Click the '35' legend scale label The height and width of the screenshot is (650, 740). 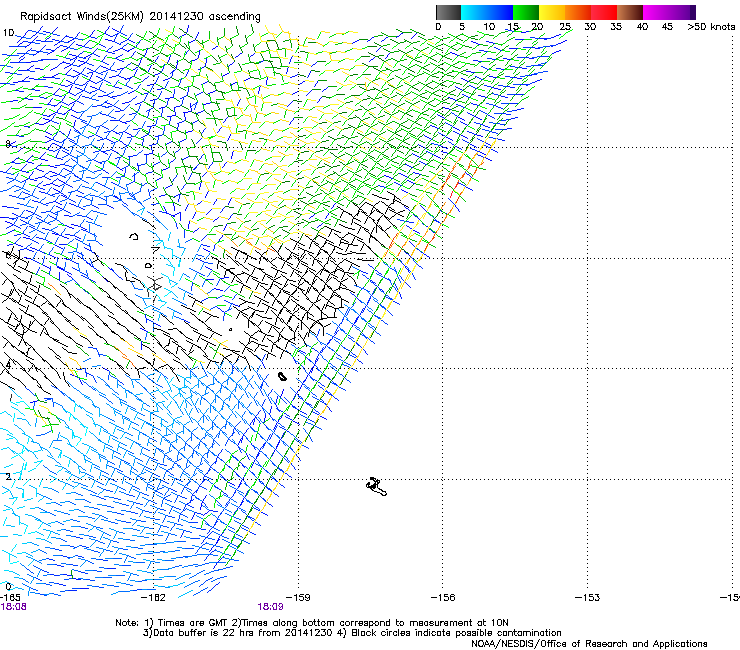click(x=616, y=27)
